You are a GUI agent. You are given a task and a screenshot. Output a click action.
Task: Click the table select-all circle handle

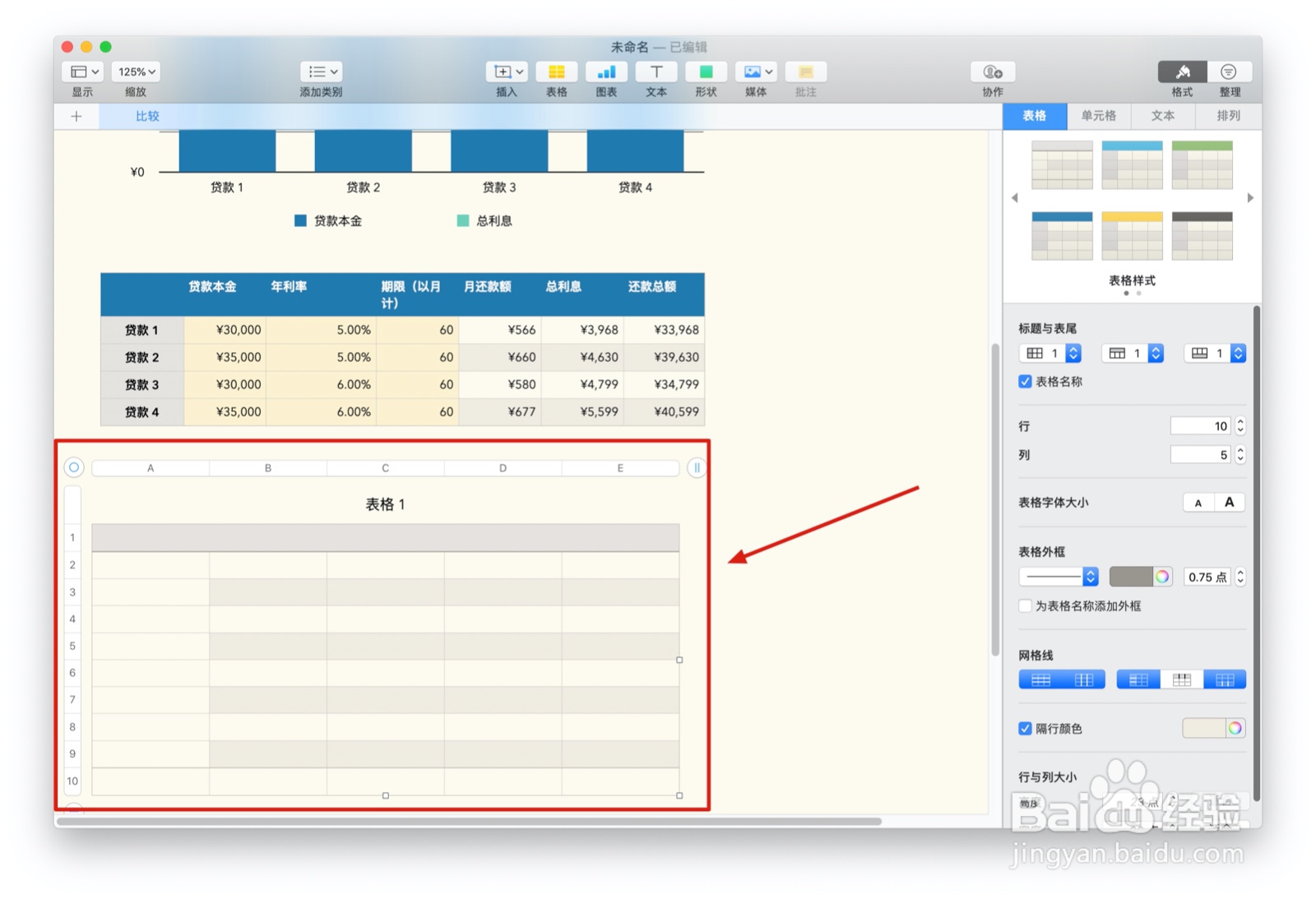74,467
